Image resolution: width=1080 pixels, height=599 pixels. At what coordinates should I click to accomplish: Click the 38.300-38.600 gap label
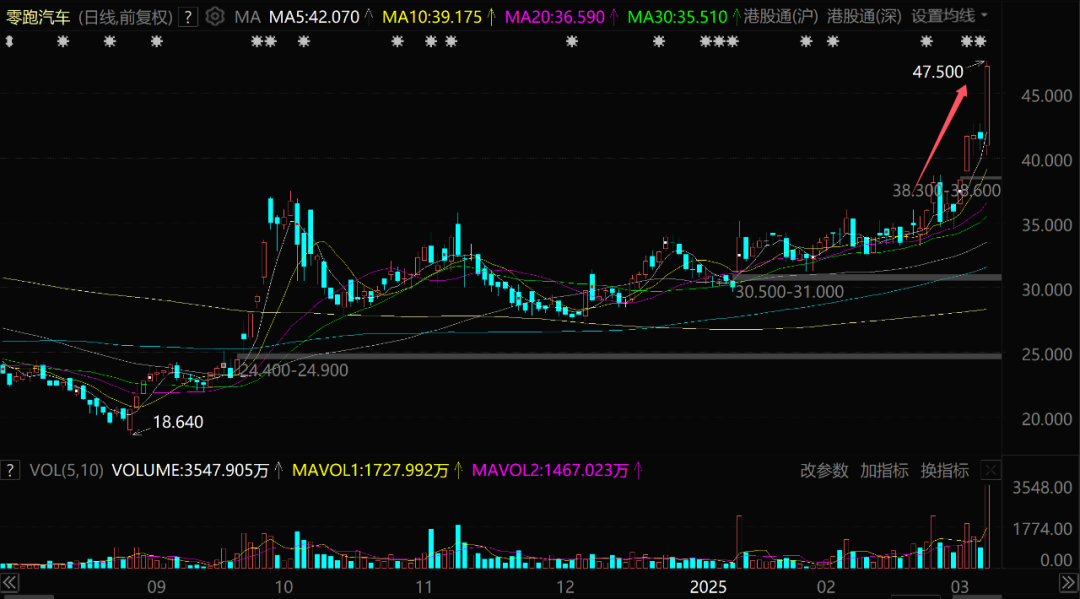point(946,191)
